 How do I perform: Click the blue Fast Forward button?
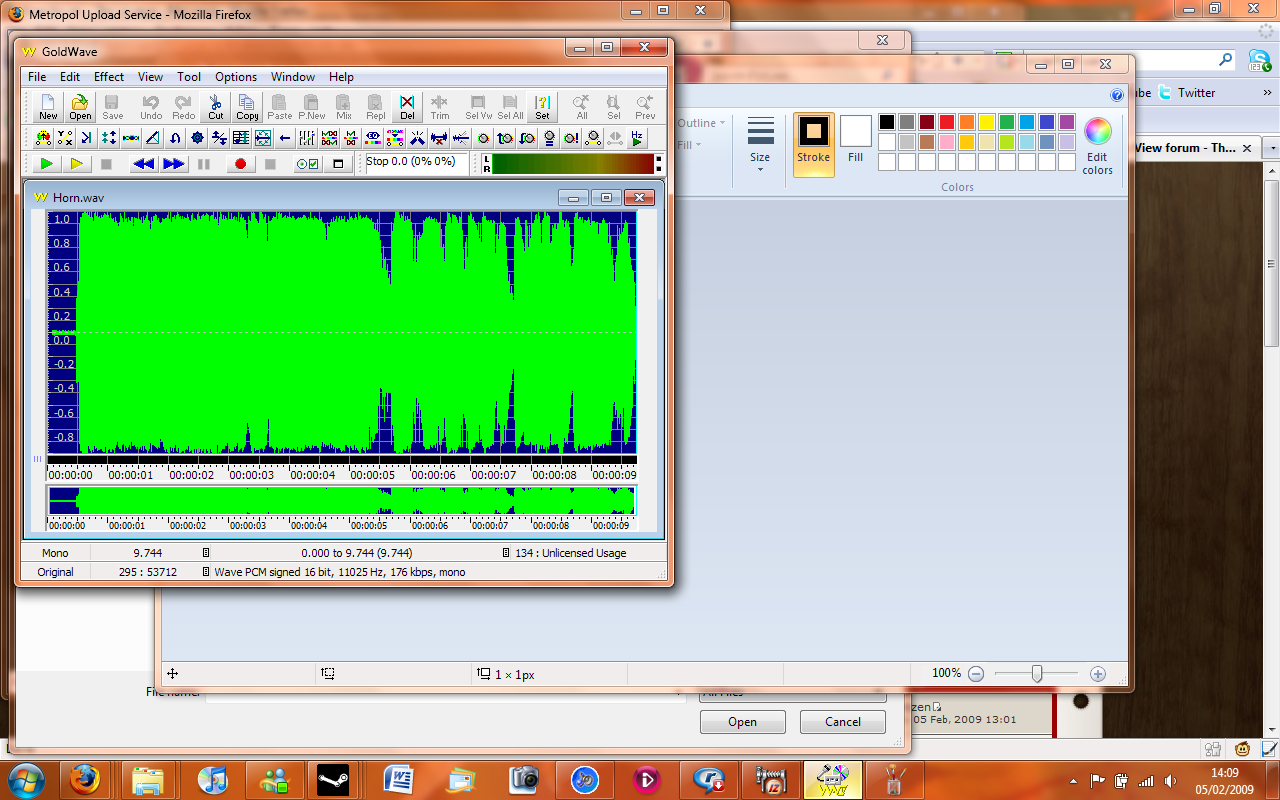(174, 164)
